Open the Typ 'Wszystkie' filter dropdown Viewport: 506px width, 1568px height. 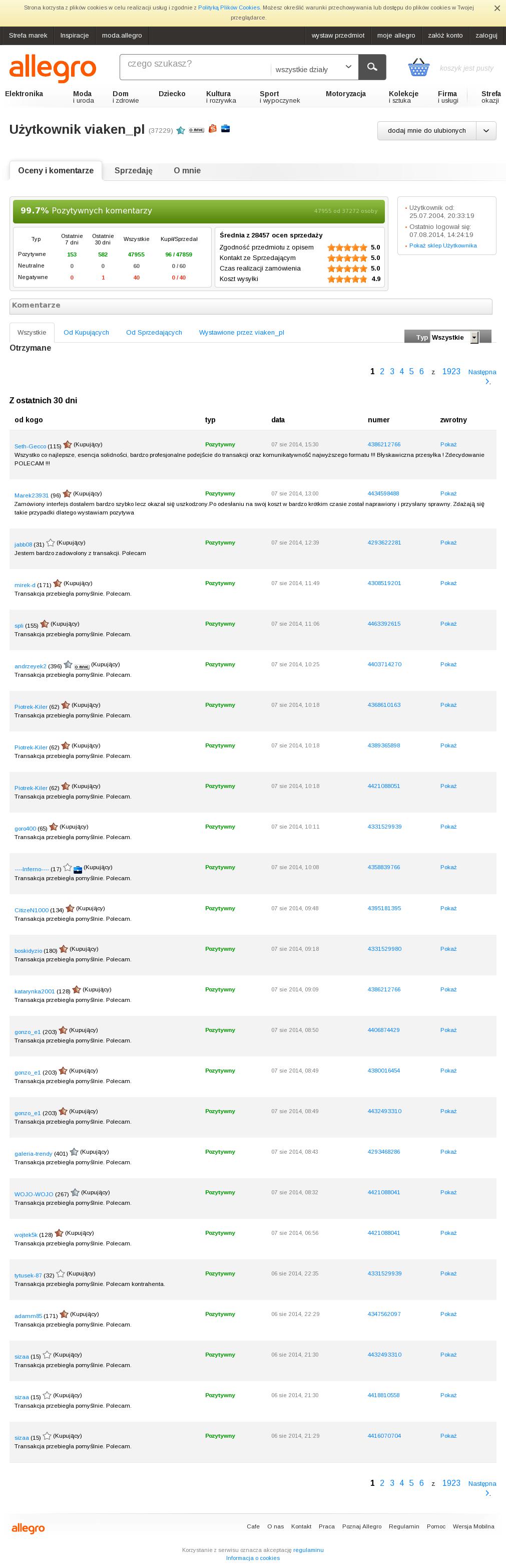474,337
